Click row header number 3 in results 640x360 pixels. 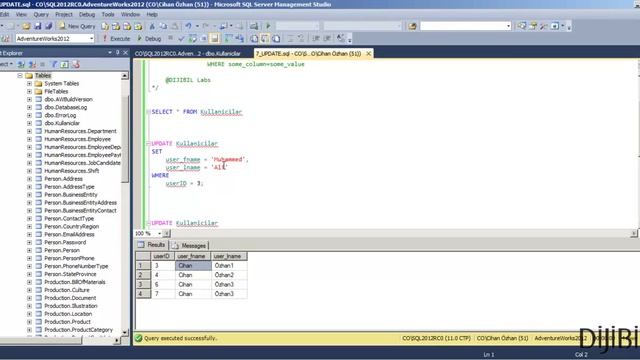tap(143, 284)
